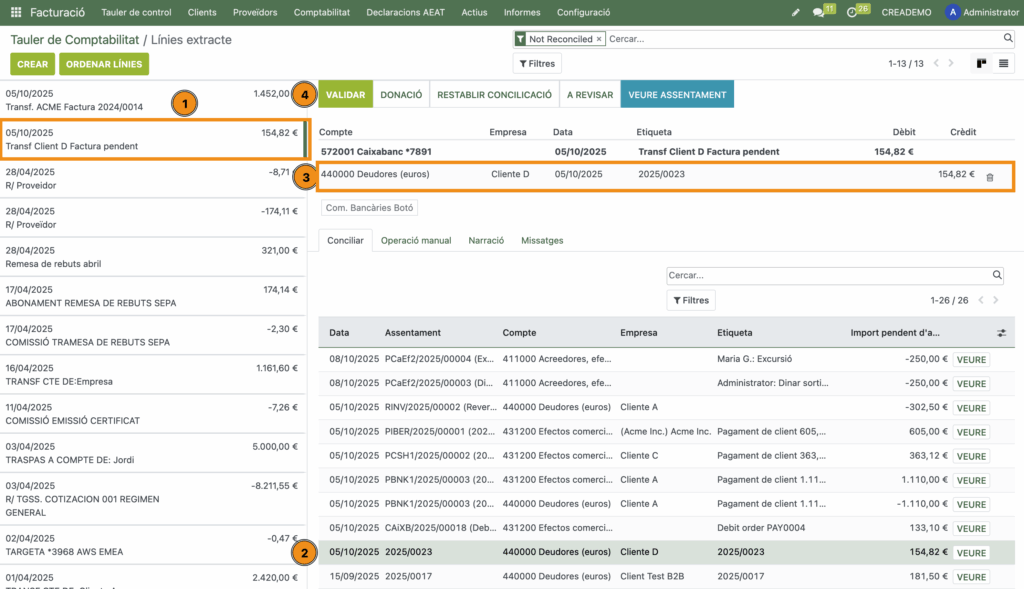The width and height of the screenshot is (1024, 589).
Task: Open the apps grid menu icon
Action: pyautogui.click(x=16, y=12)
